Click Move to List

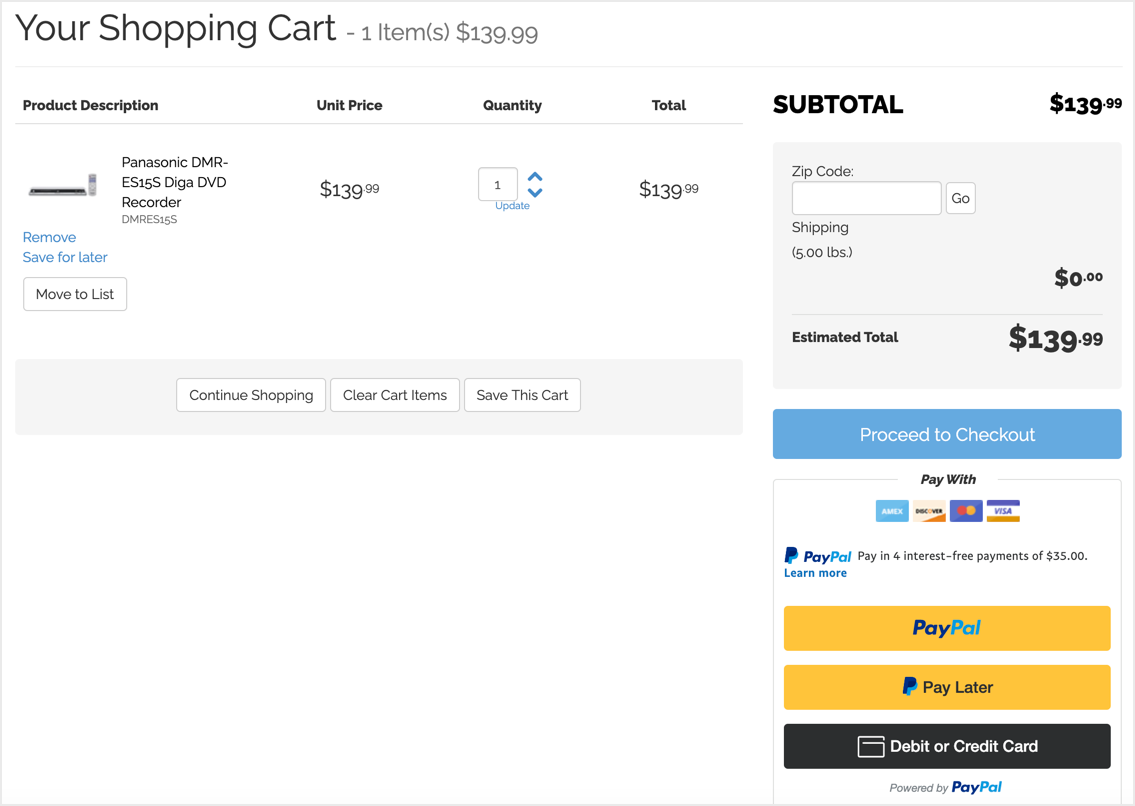click(x=74, y=293)
